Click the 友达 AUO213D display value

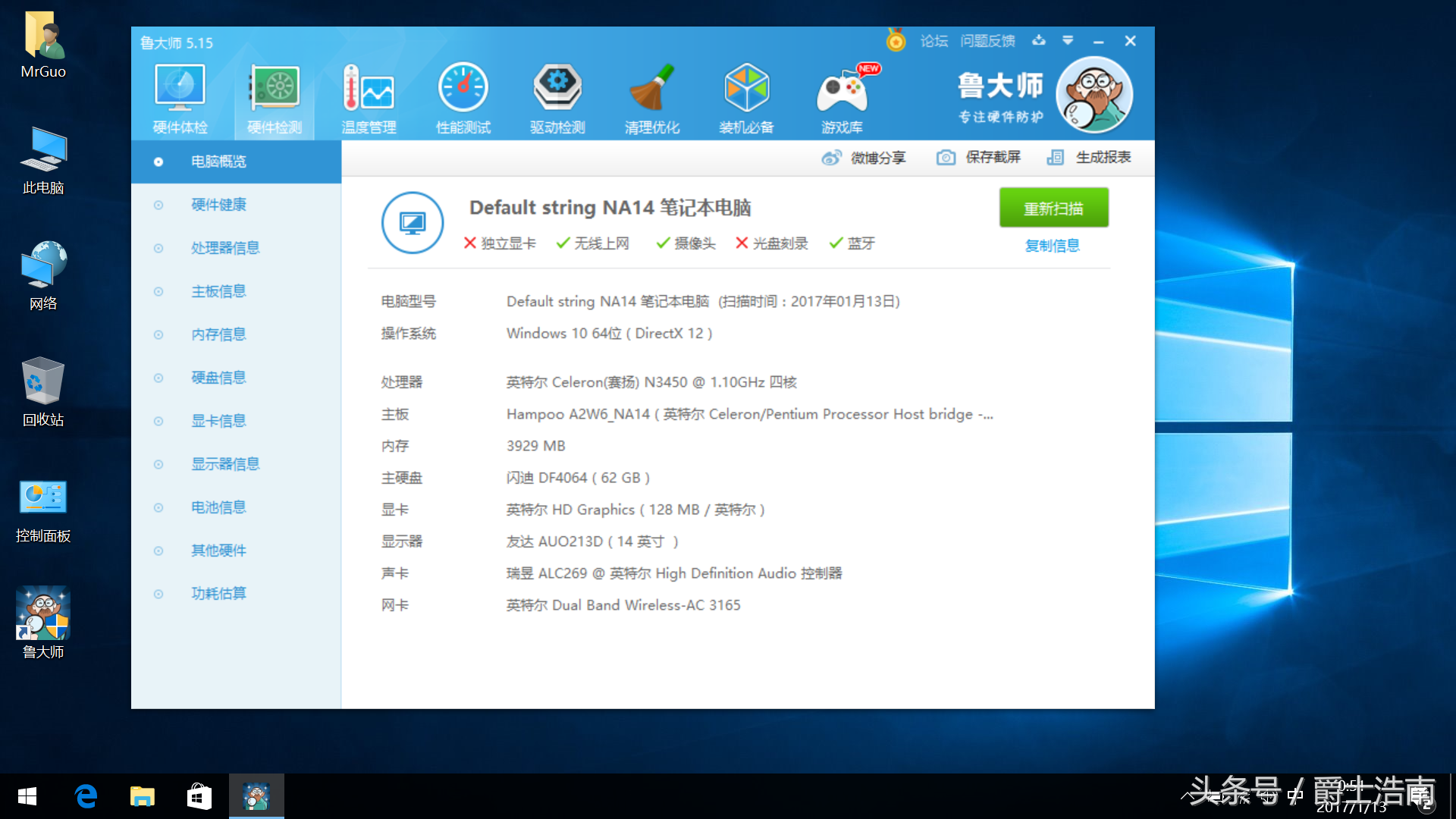tap(592, 541)
